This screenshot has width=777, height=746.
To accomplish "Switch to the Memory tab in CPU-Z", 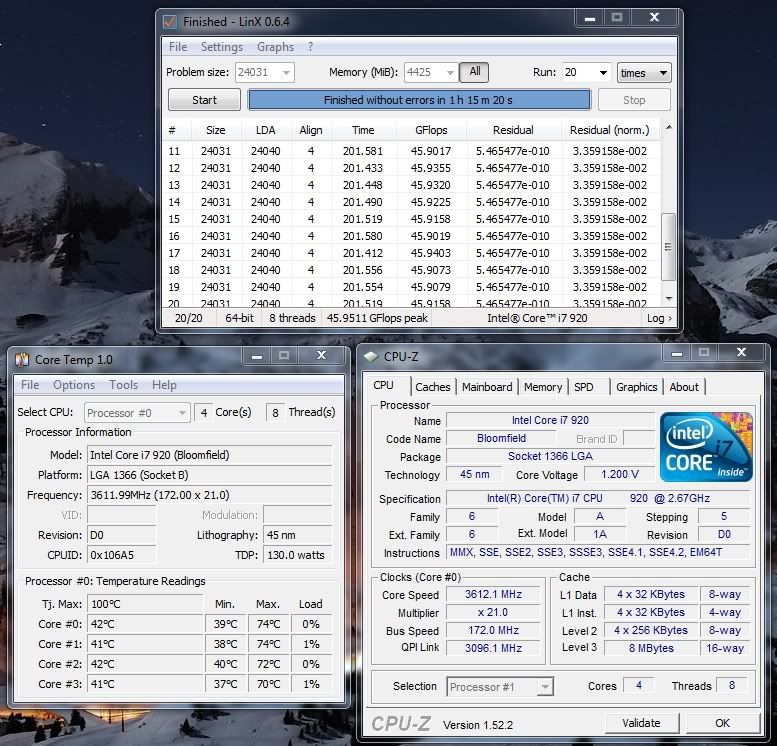I will pos(543,387).
